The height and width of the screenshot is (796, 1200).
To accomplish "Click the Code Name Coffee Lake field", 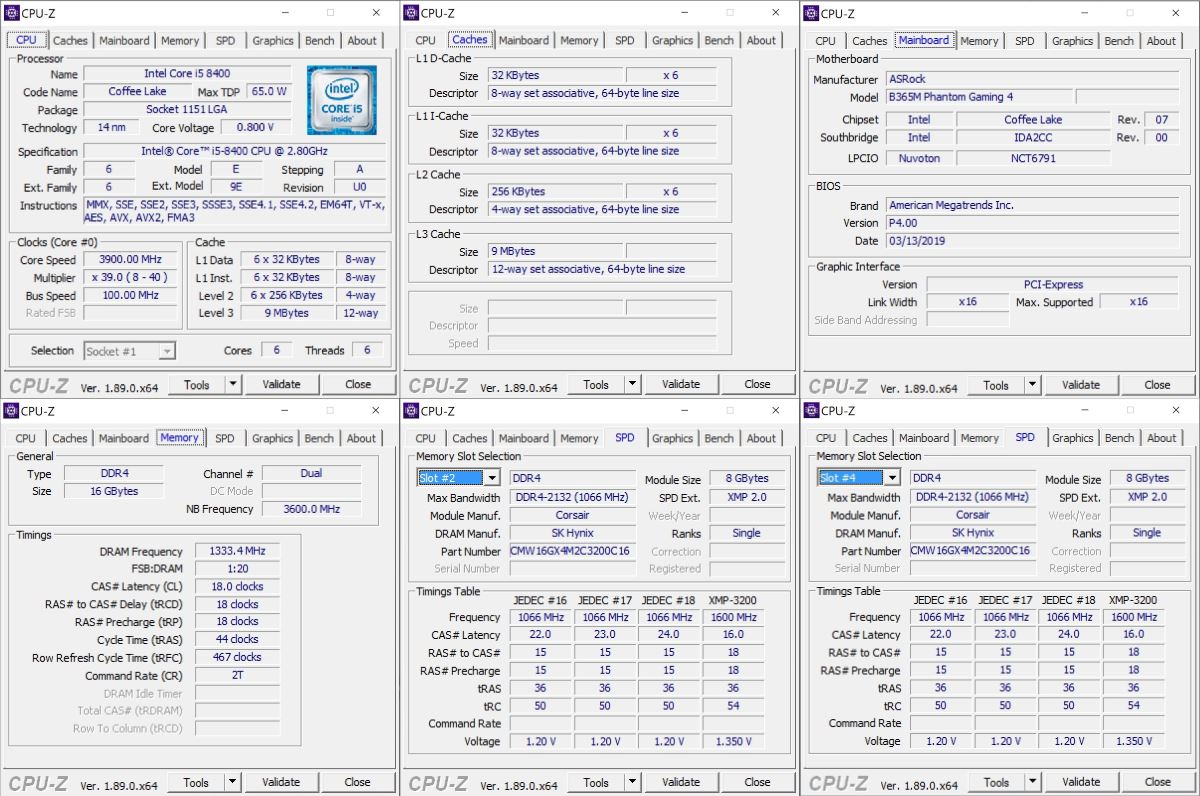I will tap(138, 92).
